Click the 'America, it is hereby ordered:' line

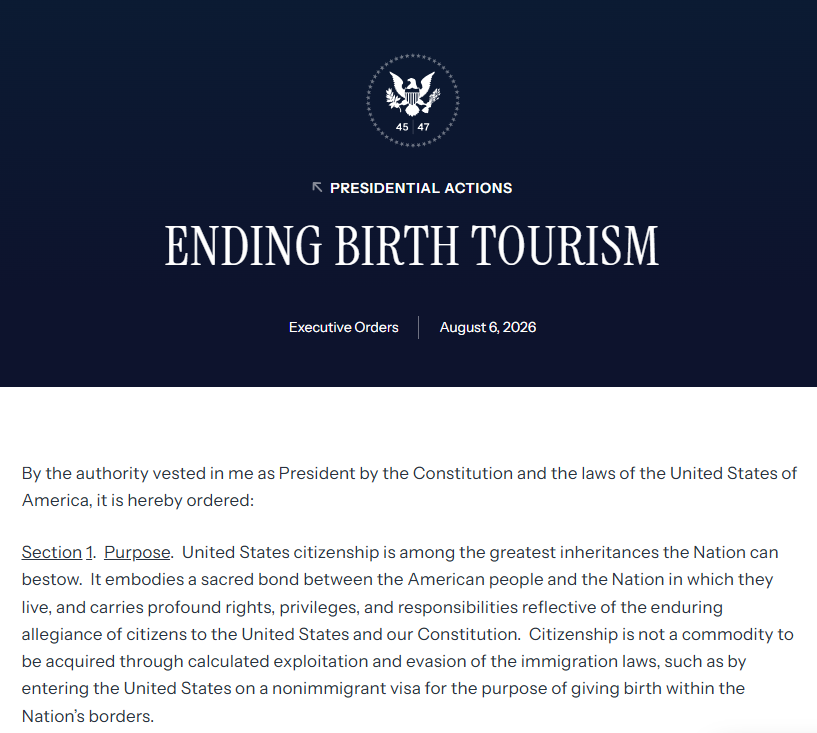click(138, 500)
